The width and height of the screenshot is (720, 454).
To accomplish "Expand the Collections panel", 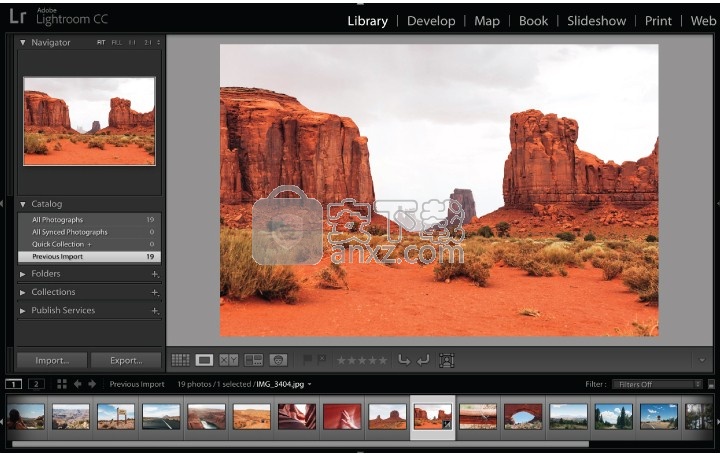I will 22,292.
